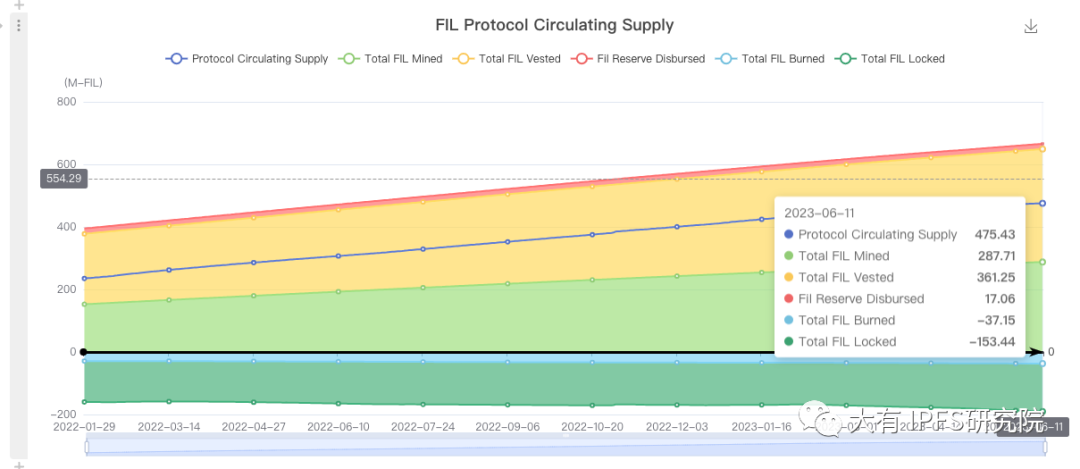Click the light green Total FIL Mined area

pos(400,320)
